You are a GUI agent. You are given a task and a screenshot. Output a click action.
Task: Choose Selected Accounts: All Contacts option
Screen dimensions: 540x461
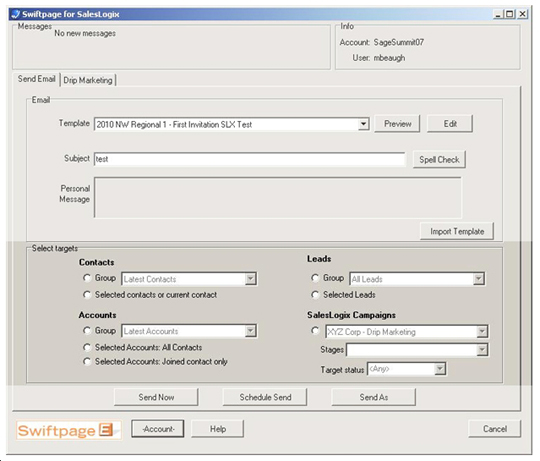click(87, 347)
